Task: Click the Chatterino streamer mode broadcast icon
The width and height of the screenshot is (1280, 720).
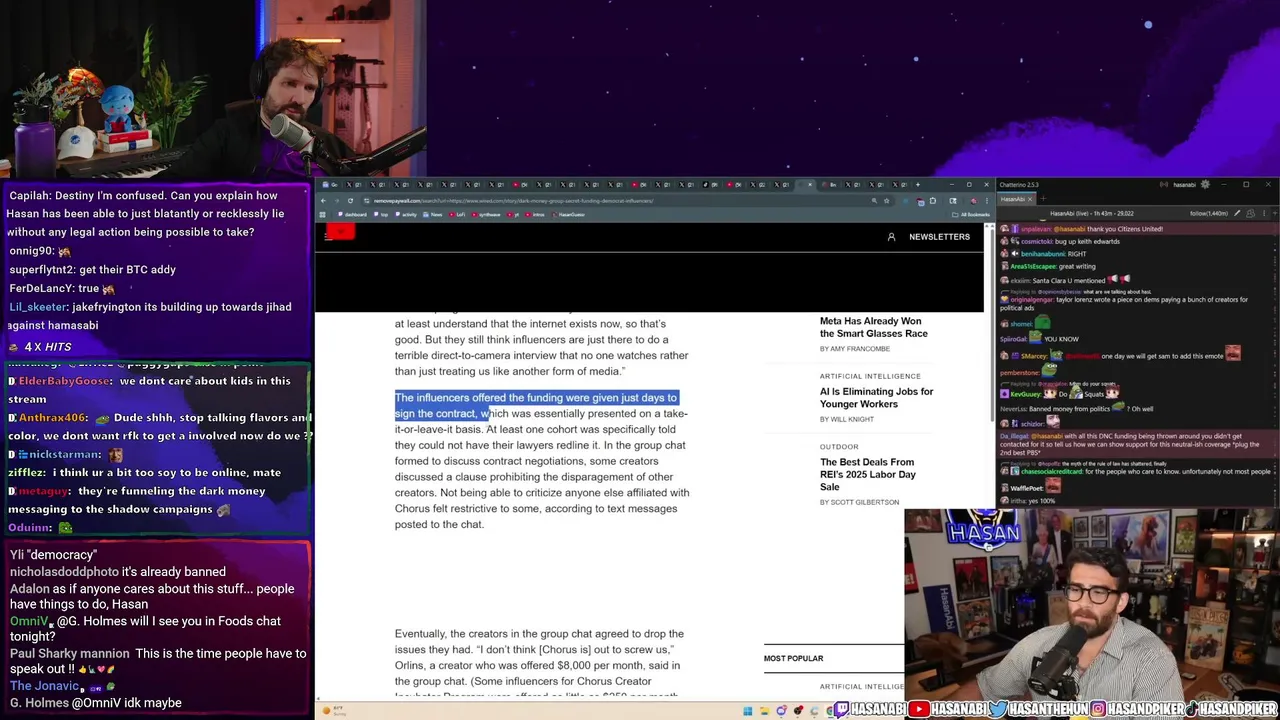Action: [1164, 185]
